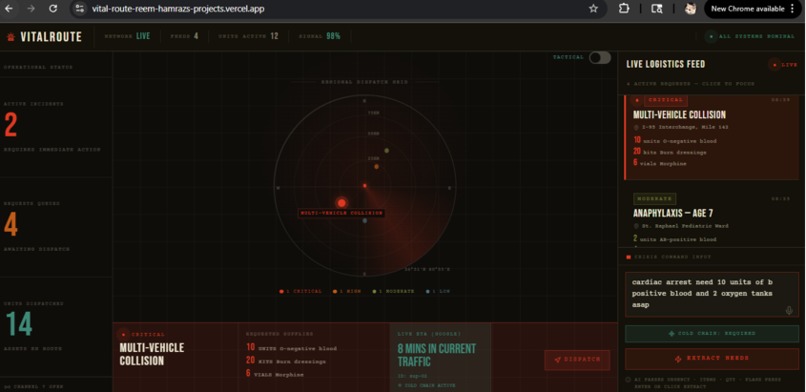The width and height of the screenshot is (806, 392).
Task: Go forward with browser forward arrow
Action: [x=31, y=9]
